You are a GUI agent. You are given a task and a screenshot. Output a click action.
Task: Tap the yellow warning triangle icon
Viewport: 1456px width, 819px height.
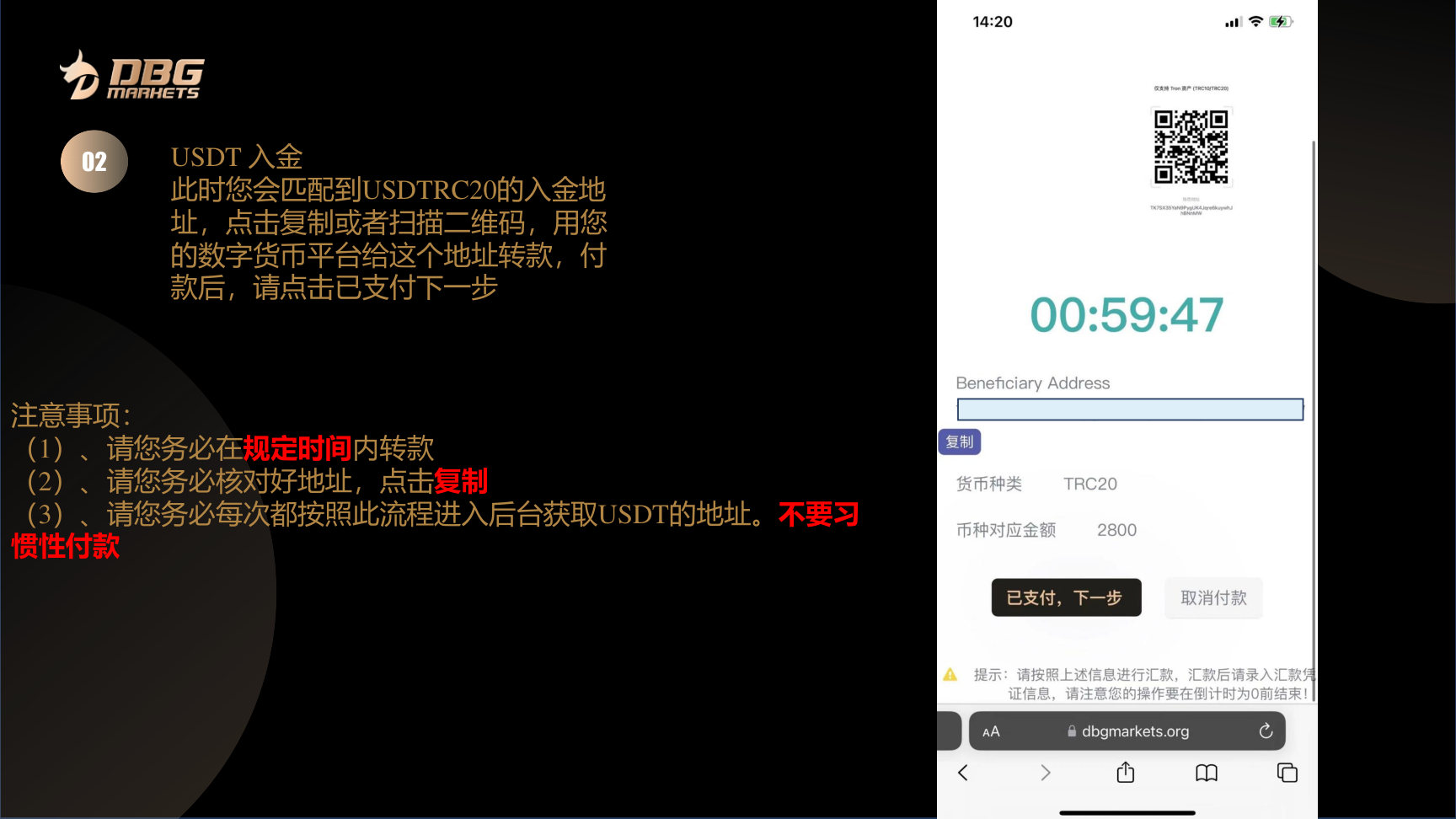click(x=950, y=674)
